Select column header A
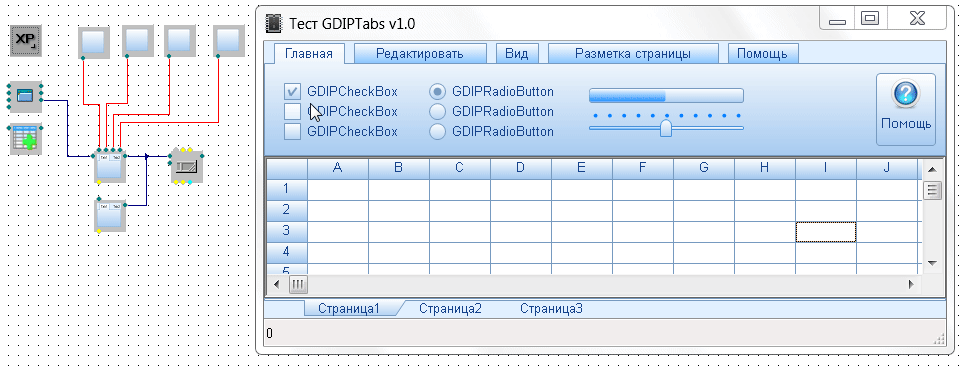Screen dimensions: 963x366 [x=338, y=168]
